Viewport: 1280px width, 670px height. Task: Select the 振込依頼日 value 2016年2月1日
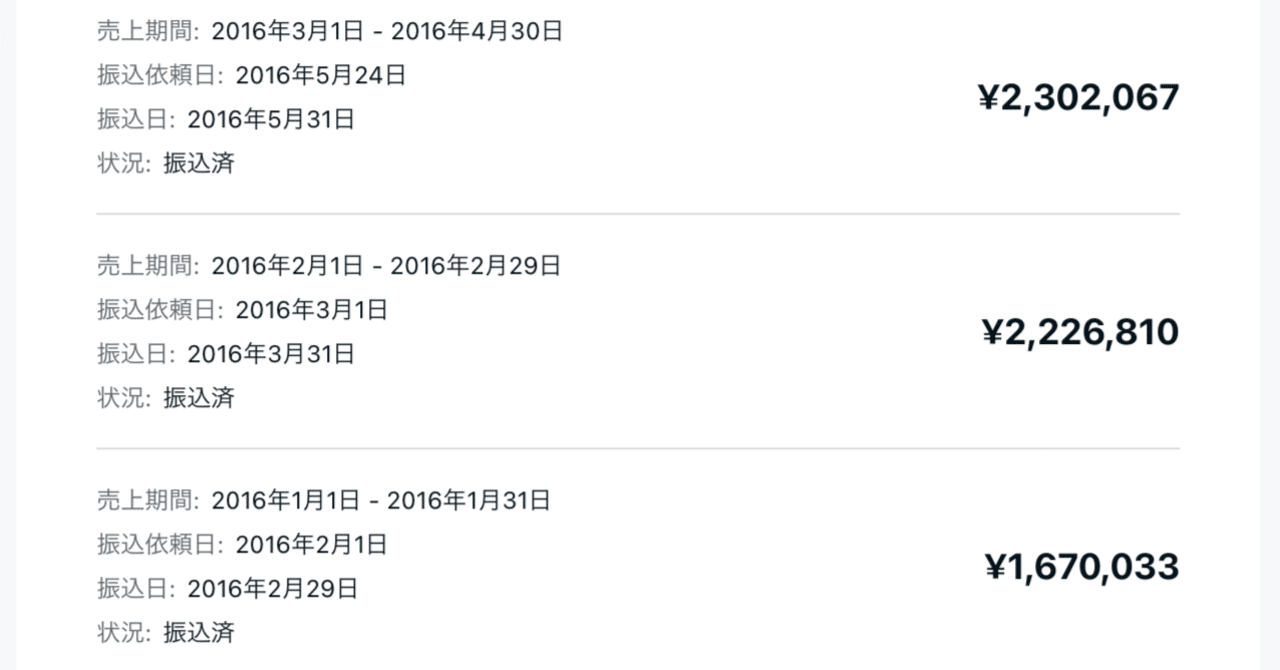(x=311, y=544)
